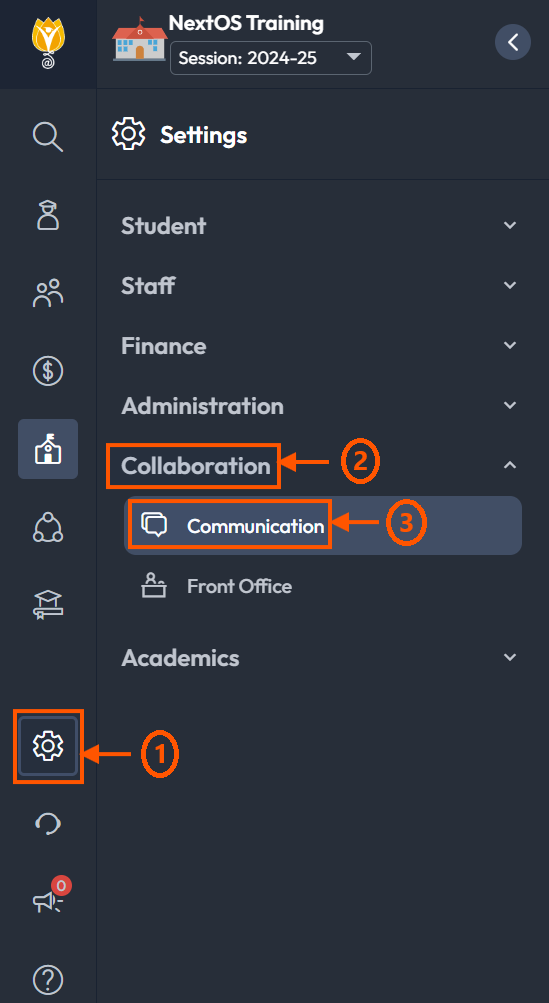Collapse the Collaboration section chevron

click(510, 466)
